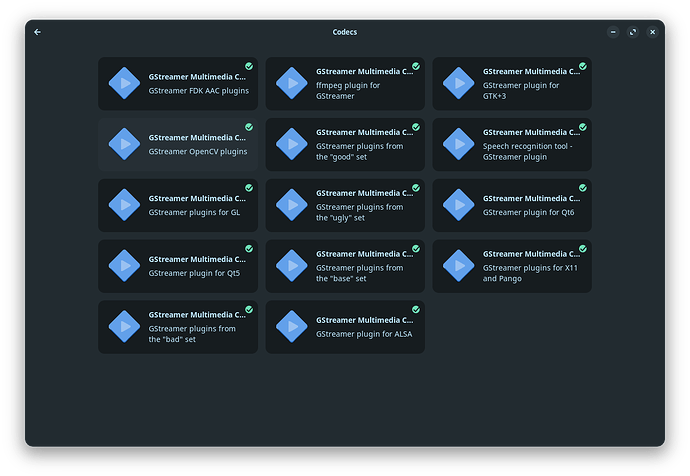Click the diamond icon of ALSA plugin card
This screenshot has height=476, width=690.
coord(292,326)
